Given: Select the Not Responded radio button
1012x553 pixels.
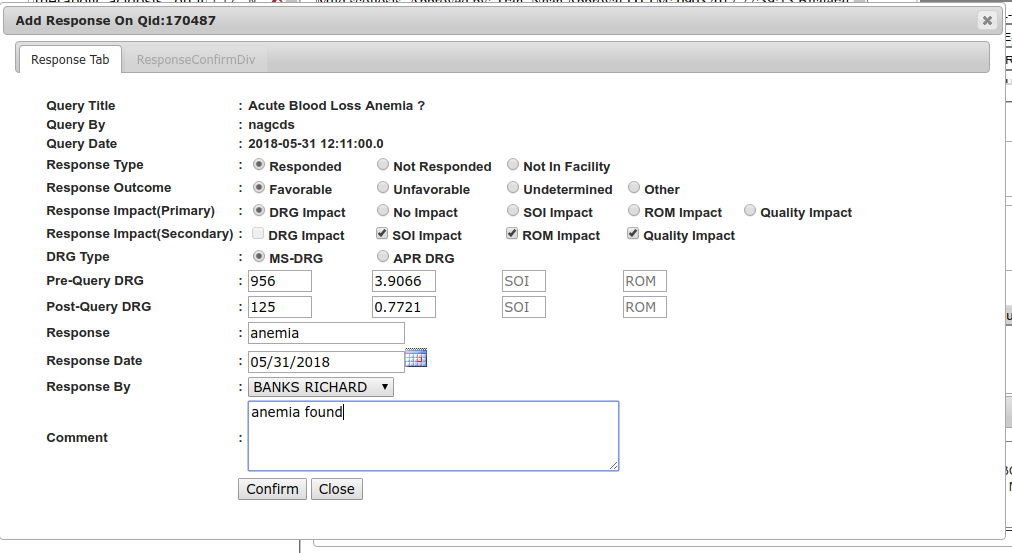Looking at the screenshot, I should [383, 165].
